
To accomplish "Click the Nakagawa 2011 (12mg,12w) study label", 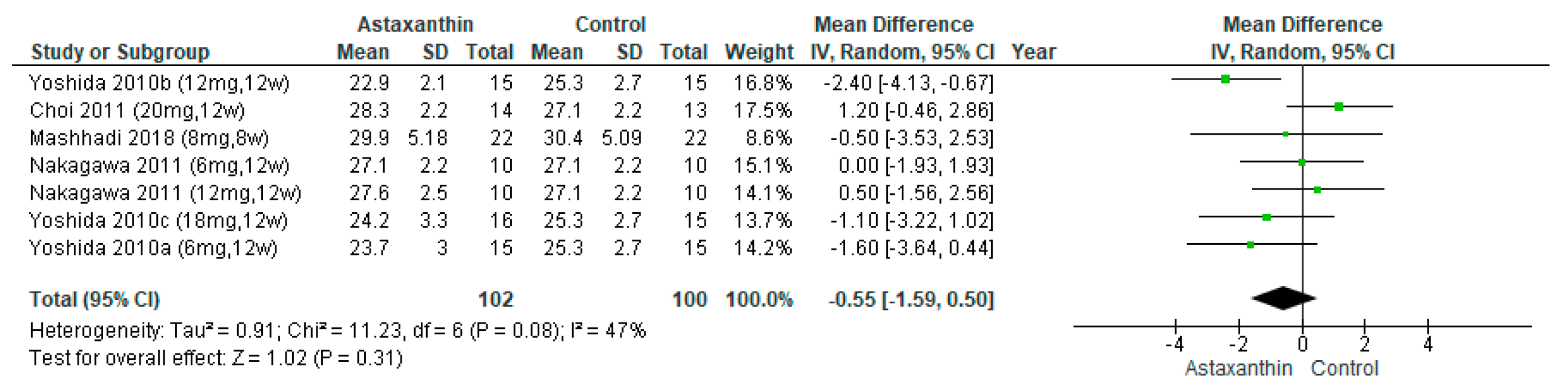I will [165, 193].
